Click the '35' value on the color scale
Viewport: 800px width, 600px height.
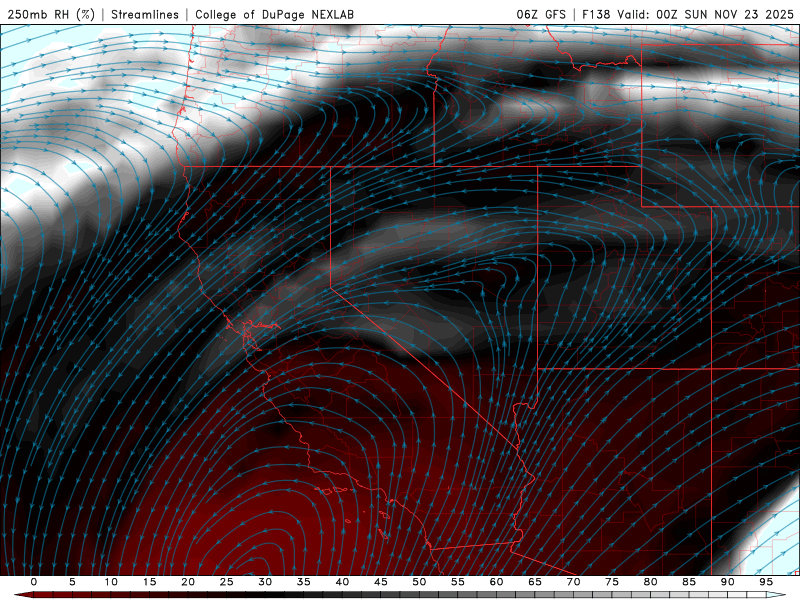coord(304,582)
